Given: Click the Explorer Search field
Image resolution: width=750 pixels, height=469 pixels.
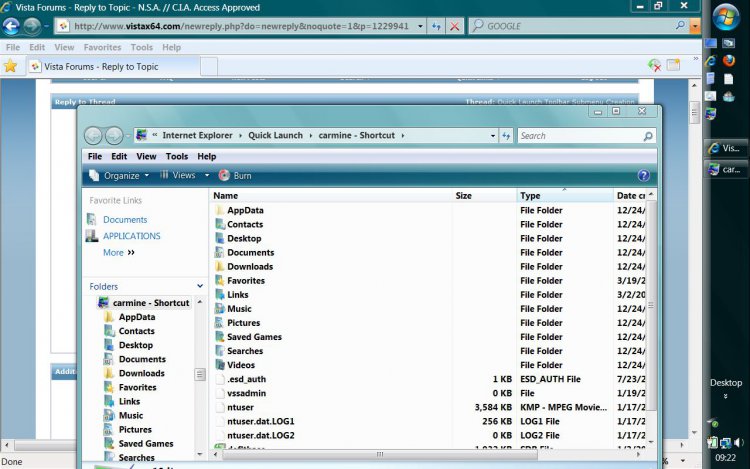Looking at the screenshot, I should click(586, 136).
